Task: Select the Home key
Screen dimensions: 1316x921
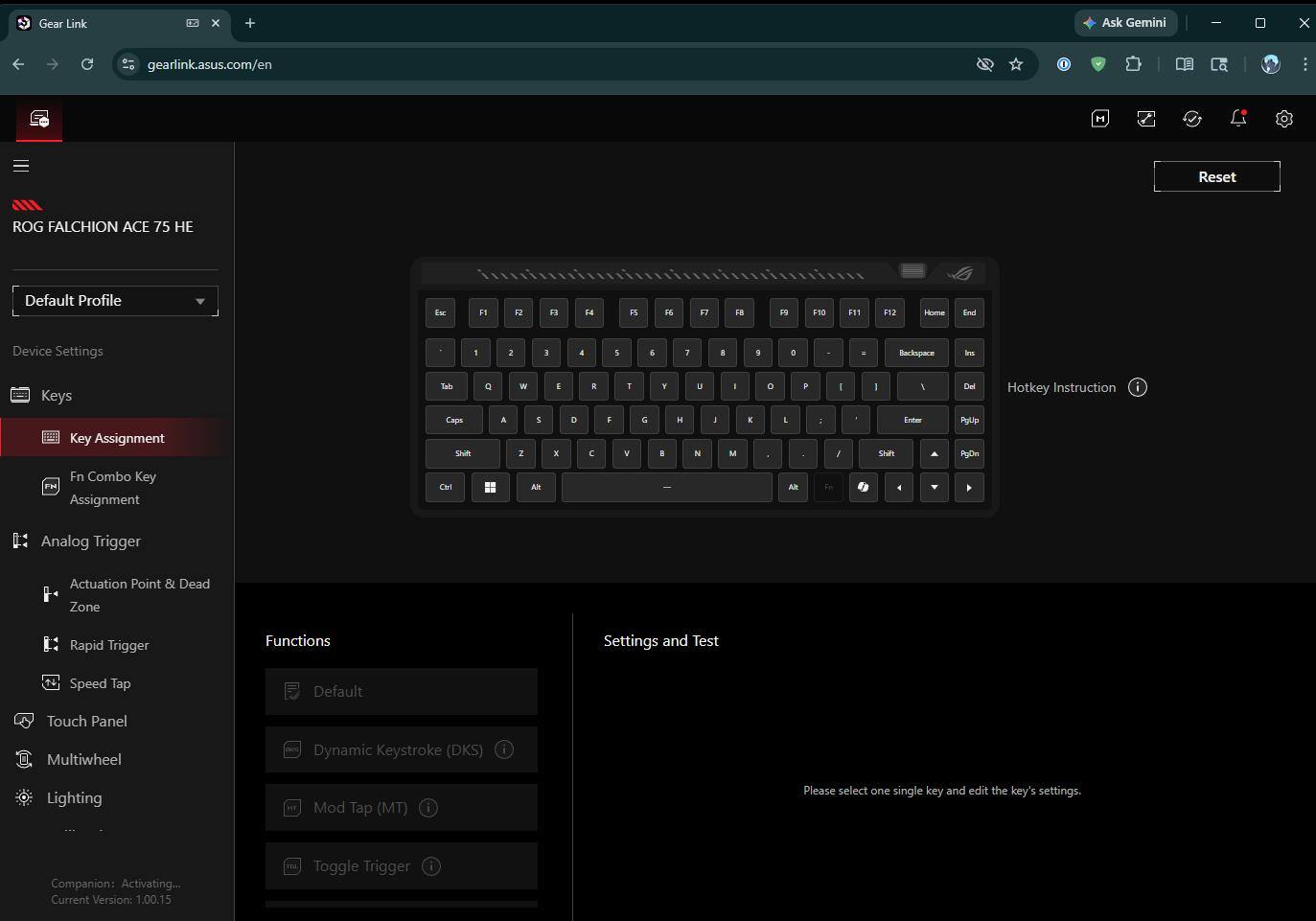Action: [x=935, y=312]
